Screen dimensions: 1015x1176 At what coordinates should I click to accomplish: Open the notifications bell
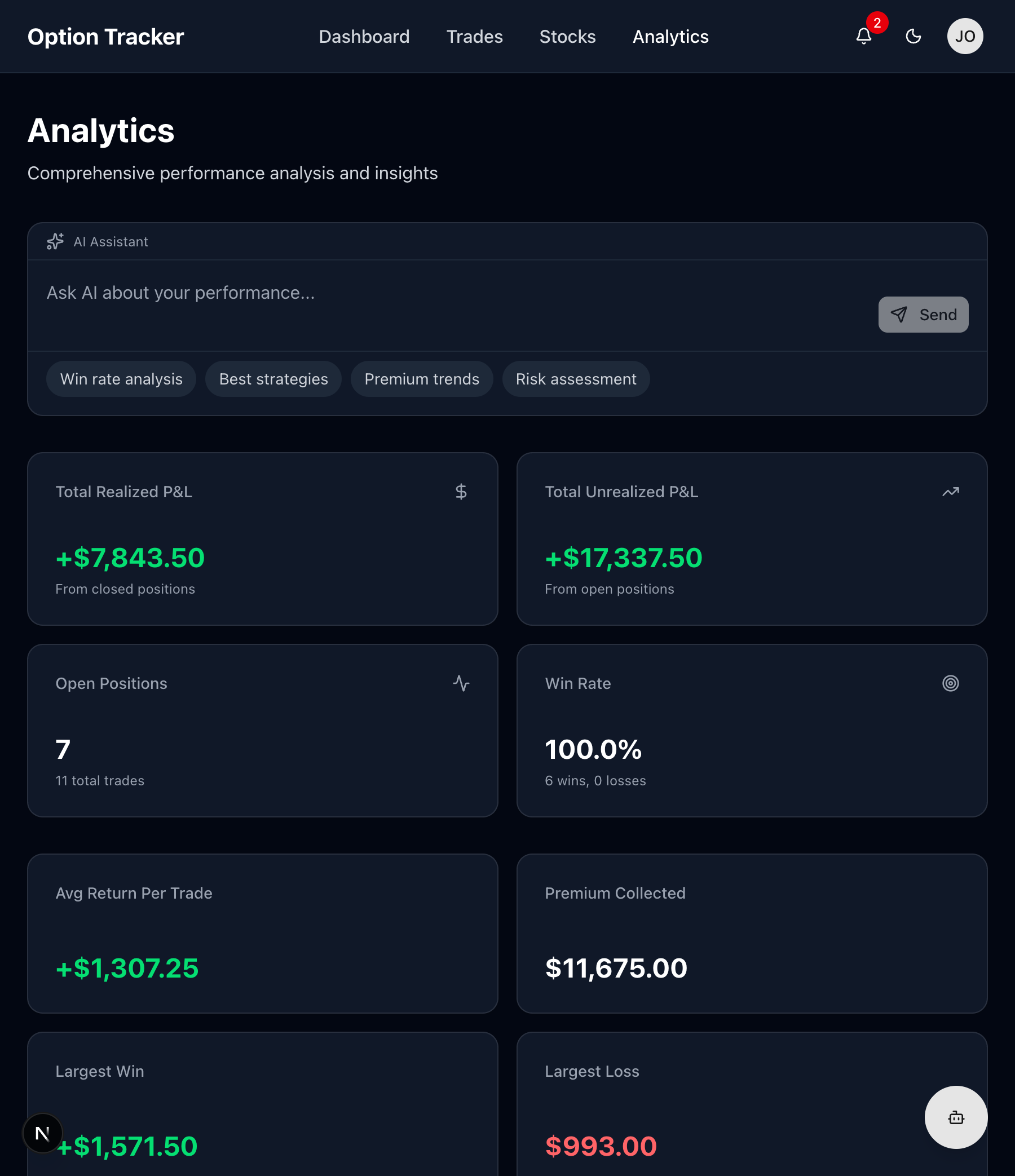(863, 36)
